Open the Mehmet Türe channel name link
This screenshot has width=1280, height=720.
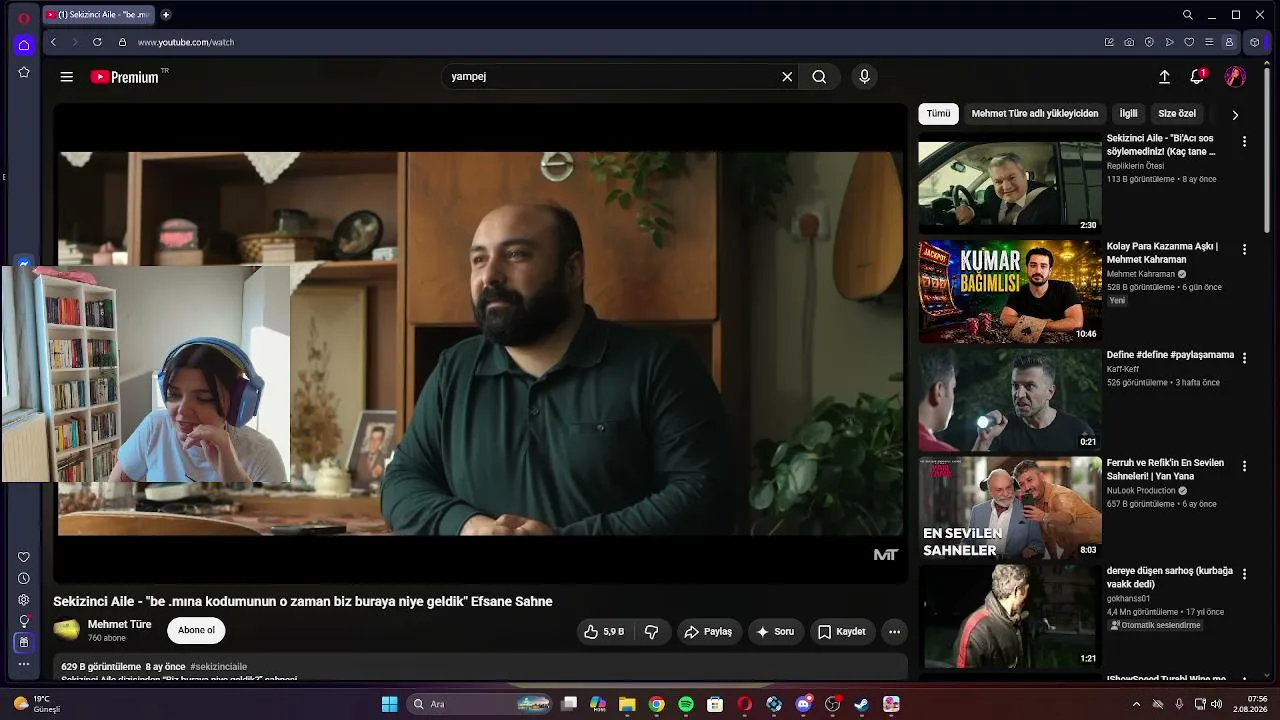click(x=120, y=624)
